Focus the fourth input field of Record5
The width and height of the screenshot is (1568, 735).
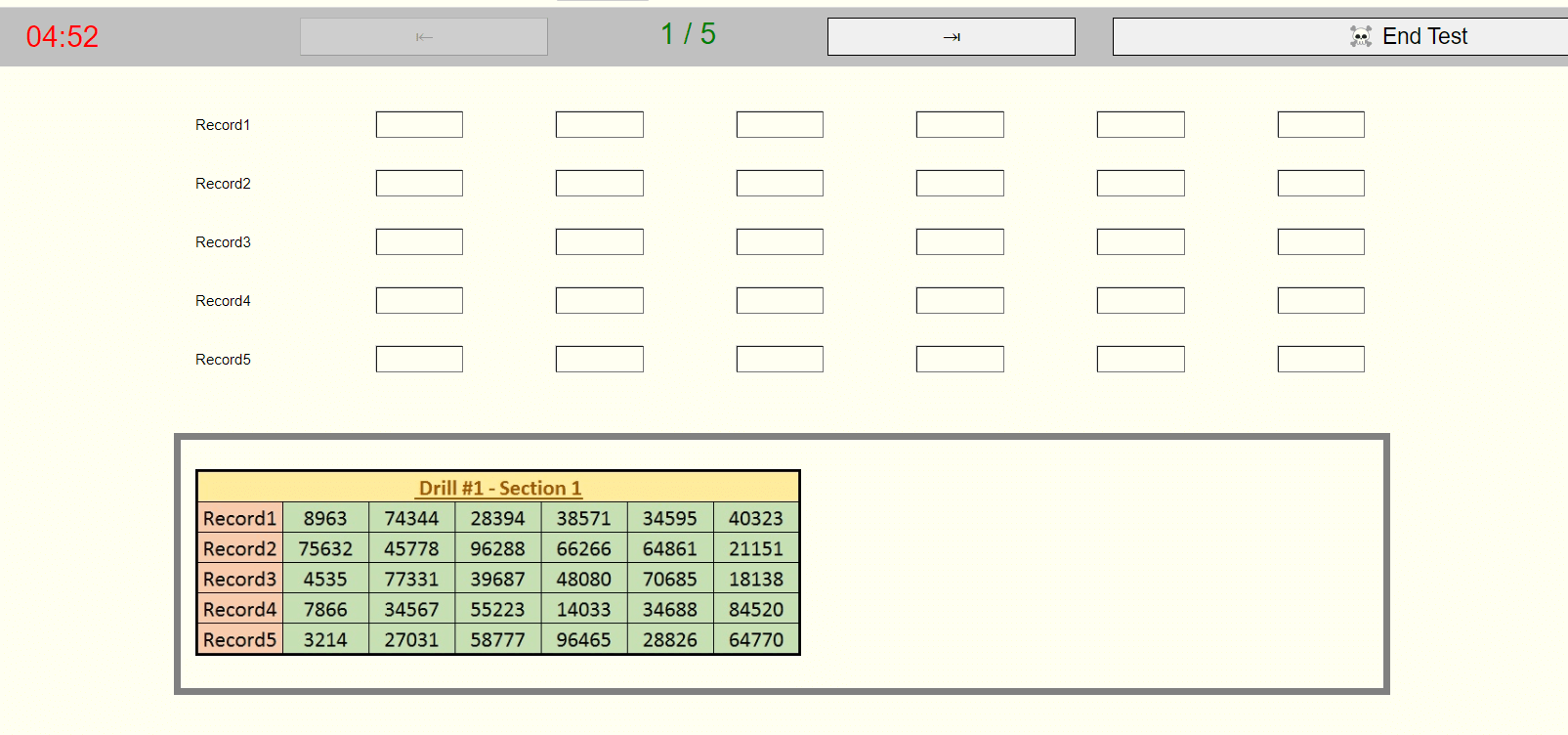coord(960,359)
